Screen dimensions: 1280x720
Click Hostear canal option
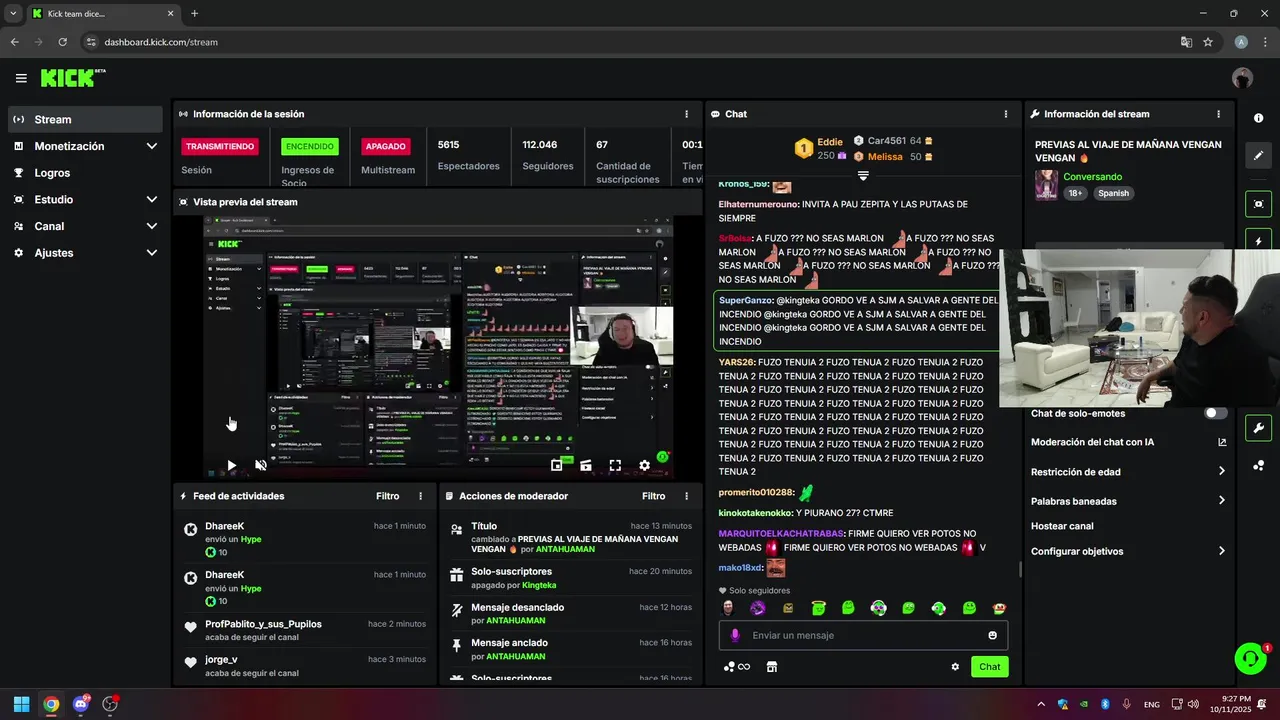point(1062,526)
